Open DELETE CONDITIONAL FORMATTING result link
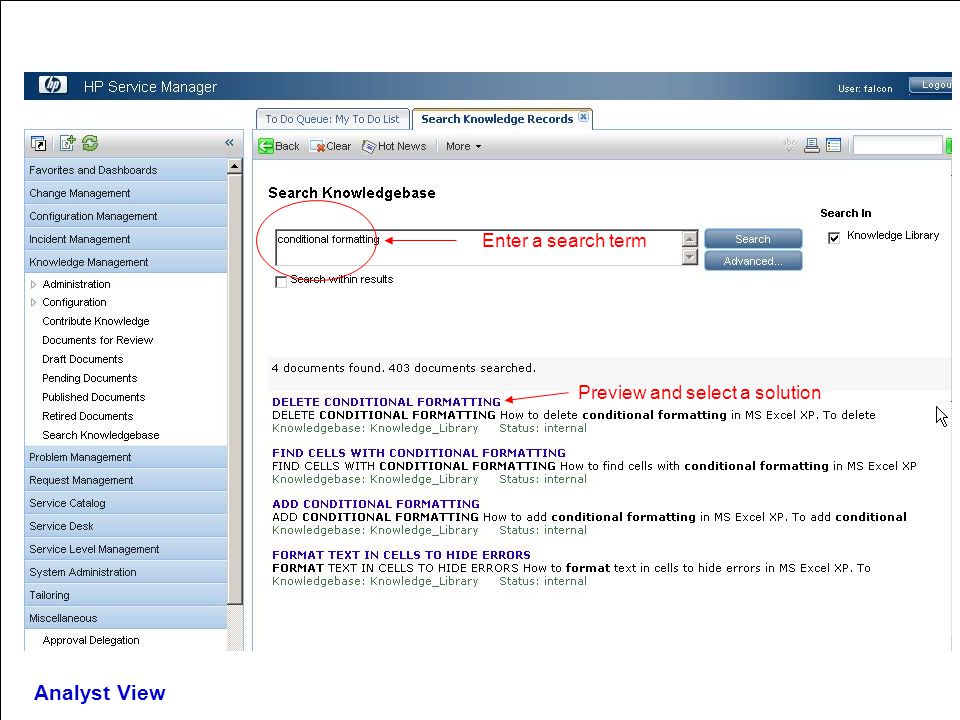The height and width of the screenshot is (720, 960). pyautogui.click(x=386, y=402)
